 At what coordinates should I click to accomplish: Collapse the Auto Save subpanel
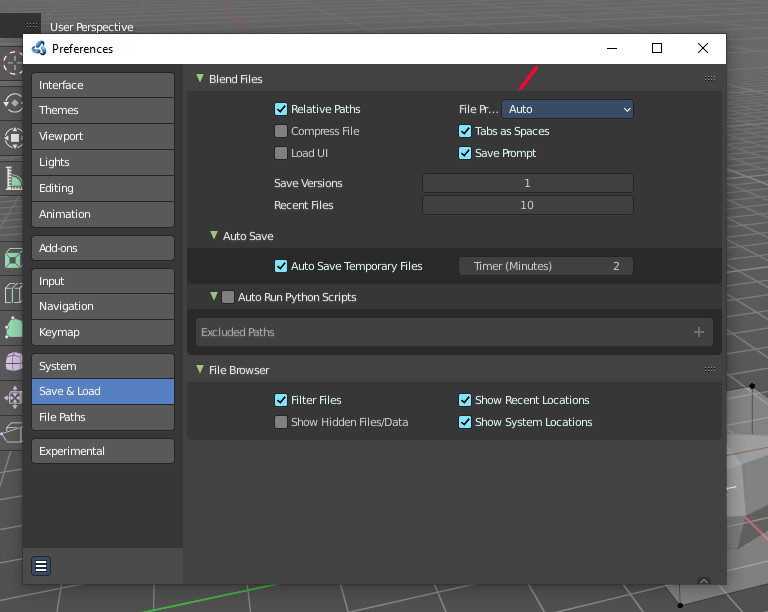coord(214,235)
